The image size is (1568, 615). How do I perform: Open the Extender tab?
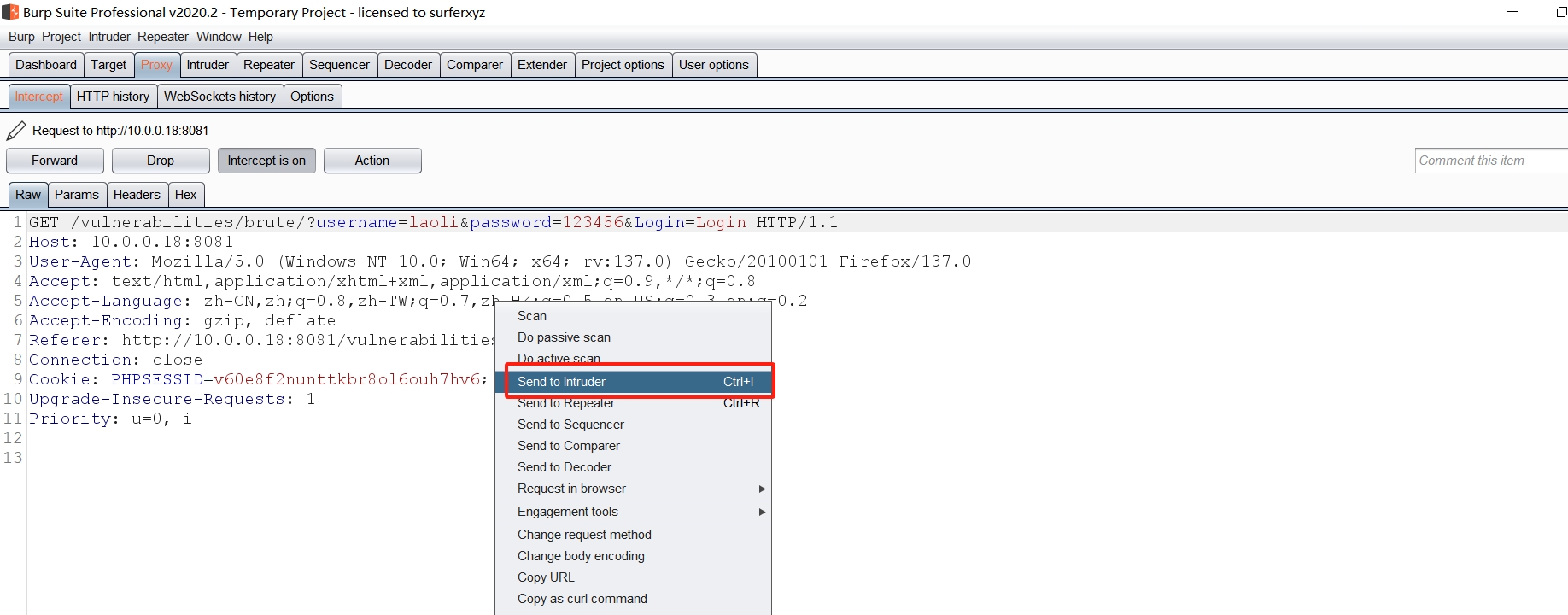[x=542, y=65]
